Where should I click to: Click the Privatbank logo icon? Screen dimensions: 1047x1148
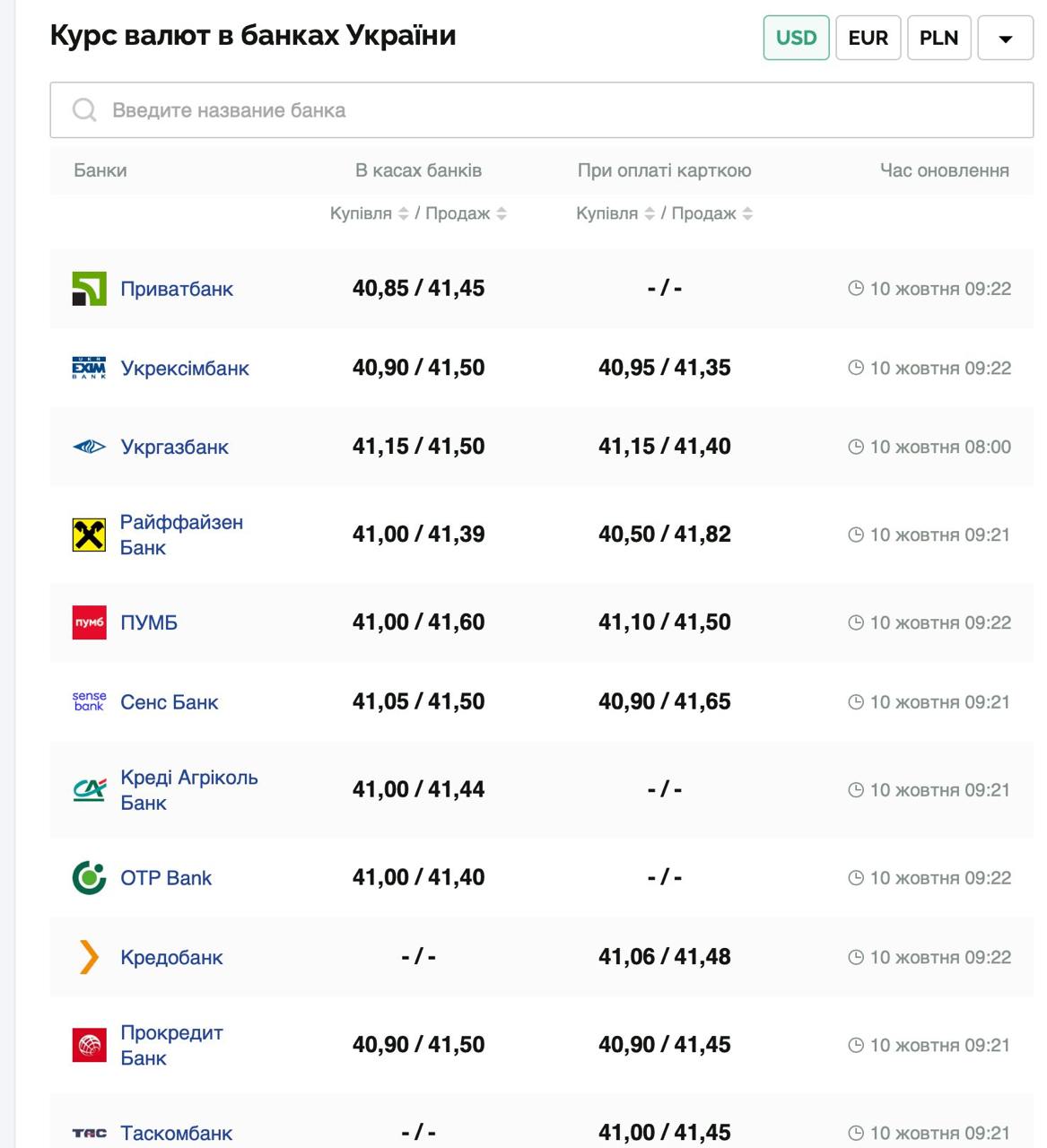pyautogui.click(x=89, y=289)
